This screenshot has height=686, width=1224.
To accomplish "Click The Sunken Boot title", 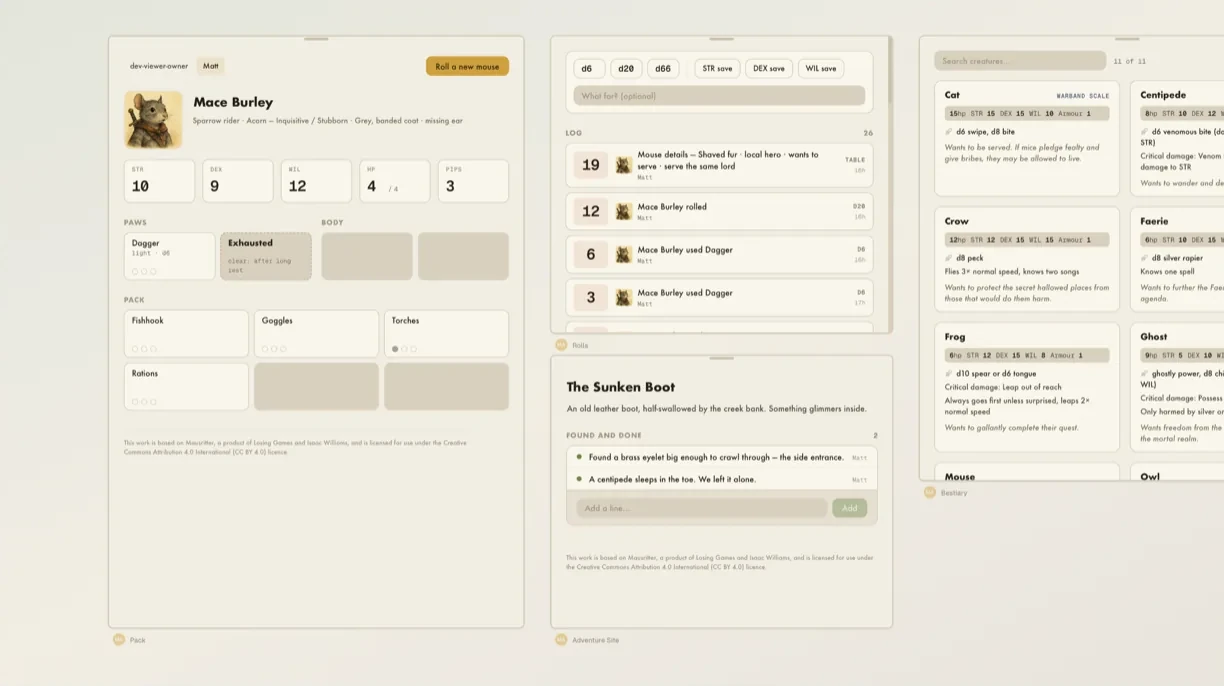I will pyautogui.click(x=620, y=387).
